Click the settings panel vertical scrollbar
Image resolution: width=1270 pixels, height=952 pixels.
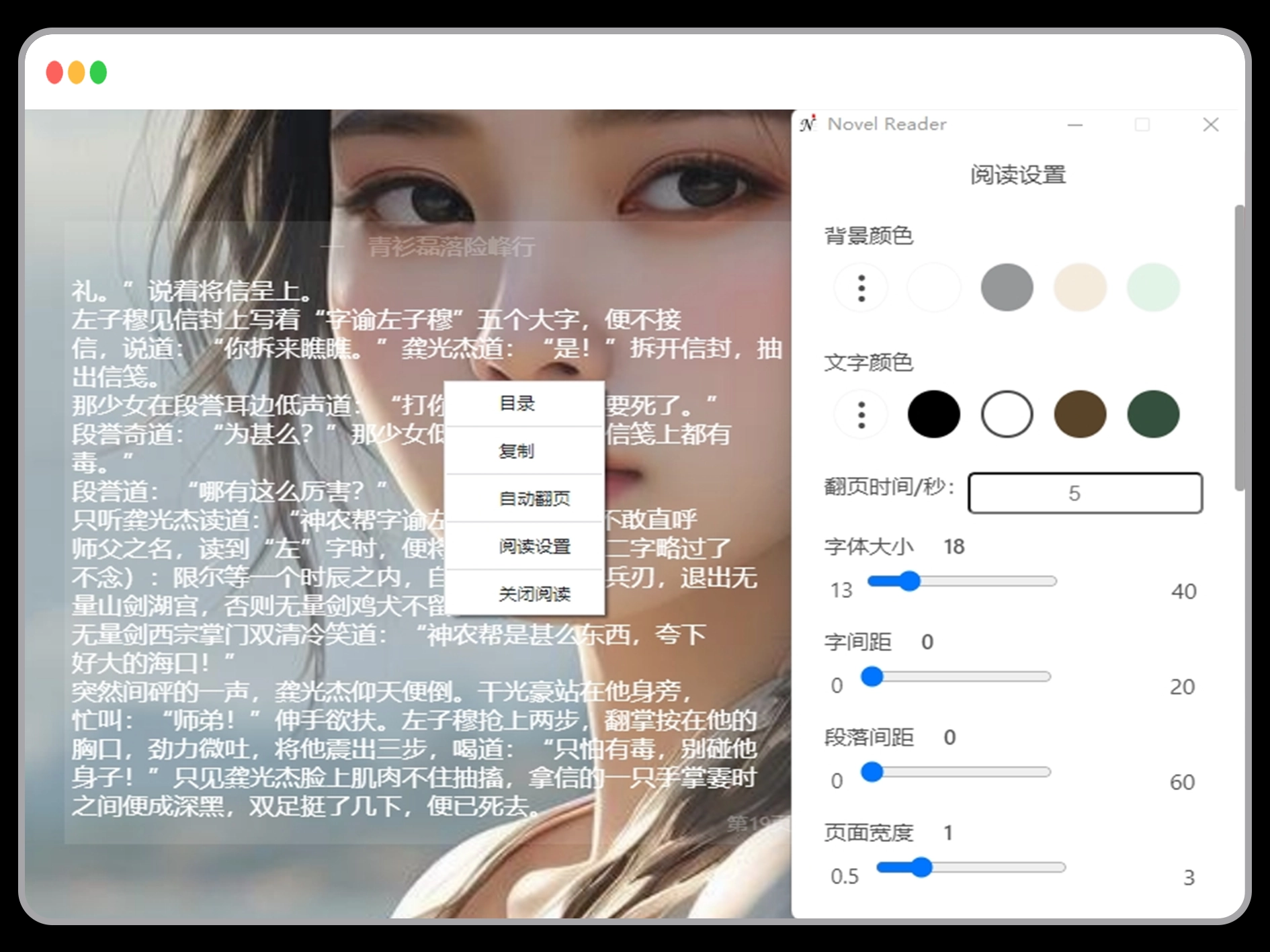[x=1239, y=348]
